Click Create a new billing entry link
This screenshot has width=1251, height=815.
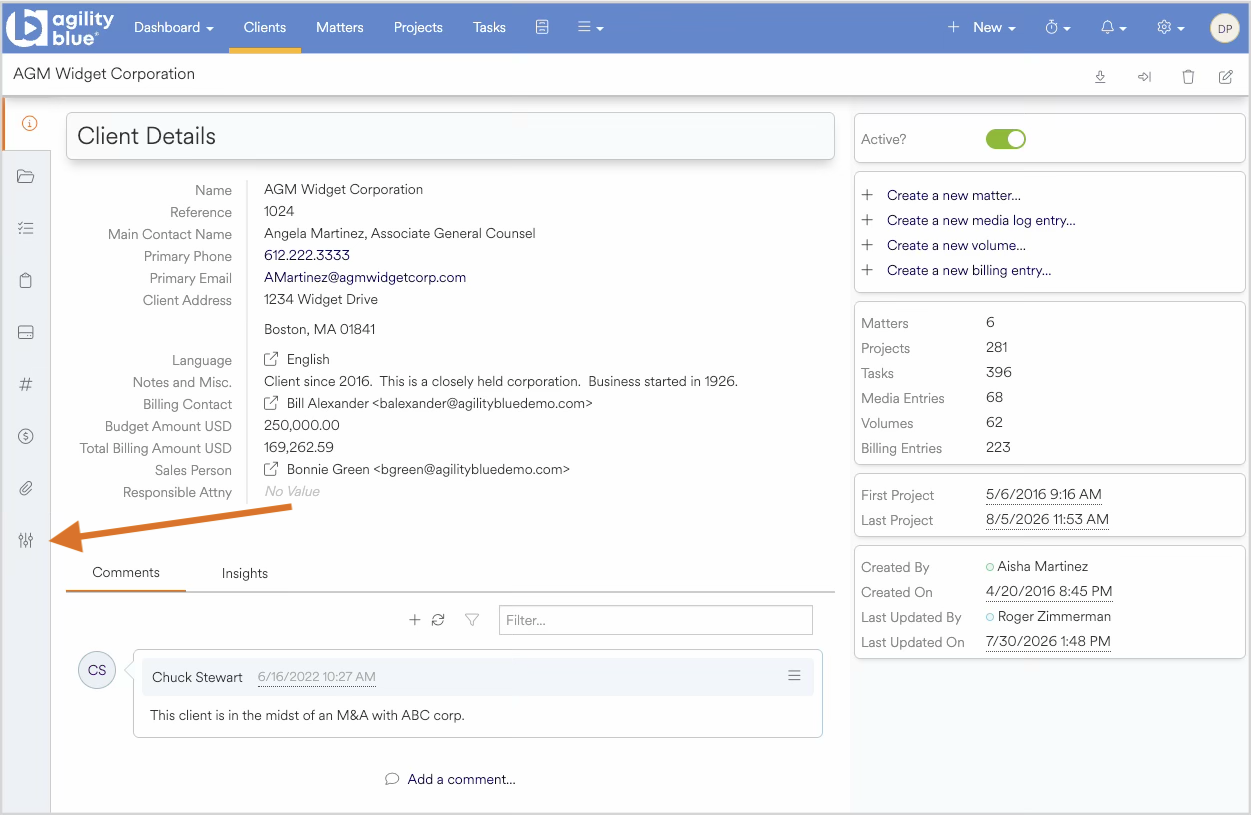[969, 270]
